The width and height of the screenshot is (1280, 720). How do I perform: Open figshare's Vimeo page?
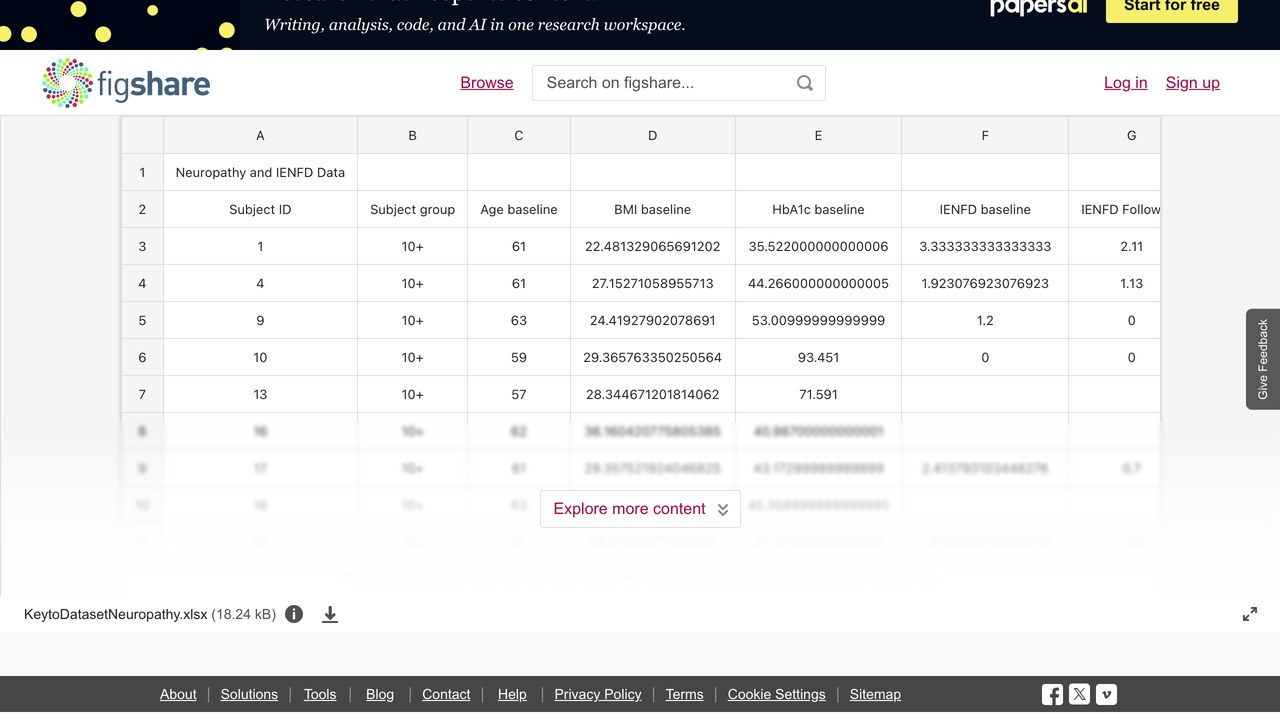tap(1106, 694)
